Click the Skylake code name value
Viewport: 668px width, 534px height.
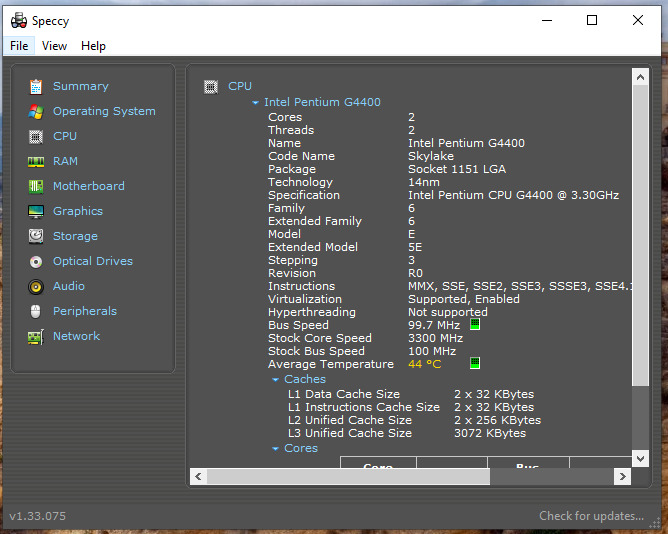(431, 156)
